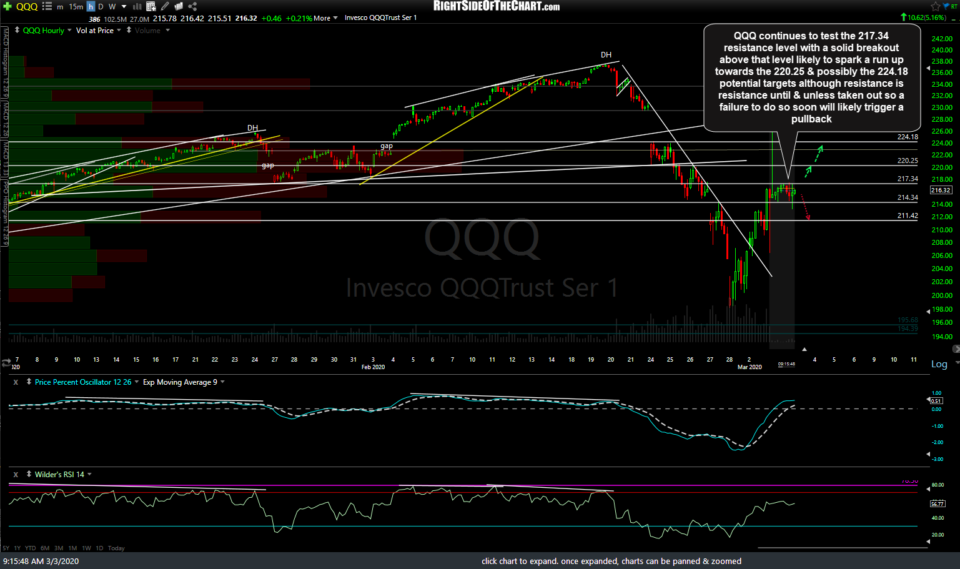Click the timestamp 9:15:48 AM 3/3/2020

click(41, 561)
